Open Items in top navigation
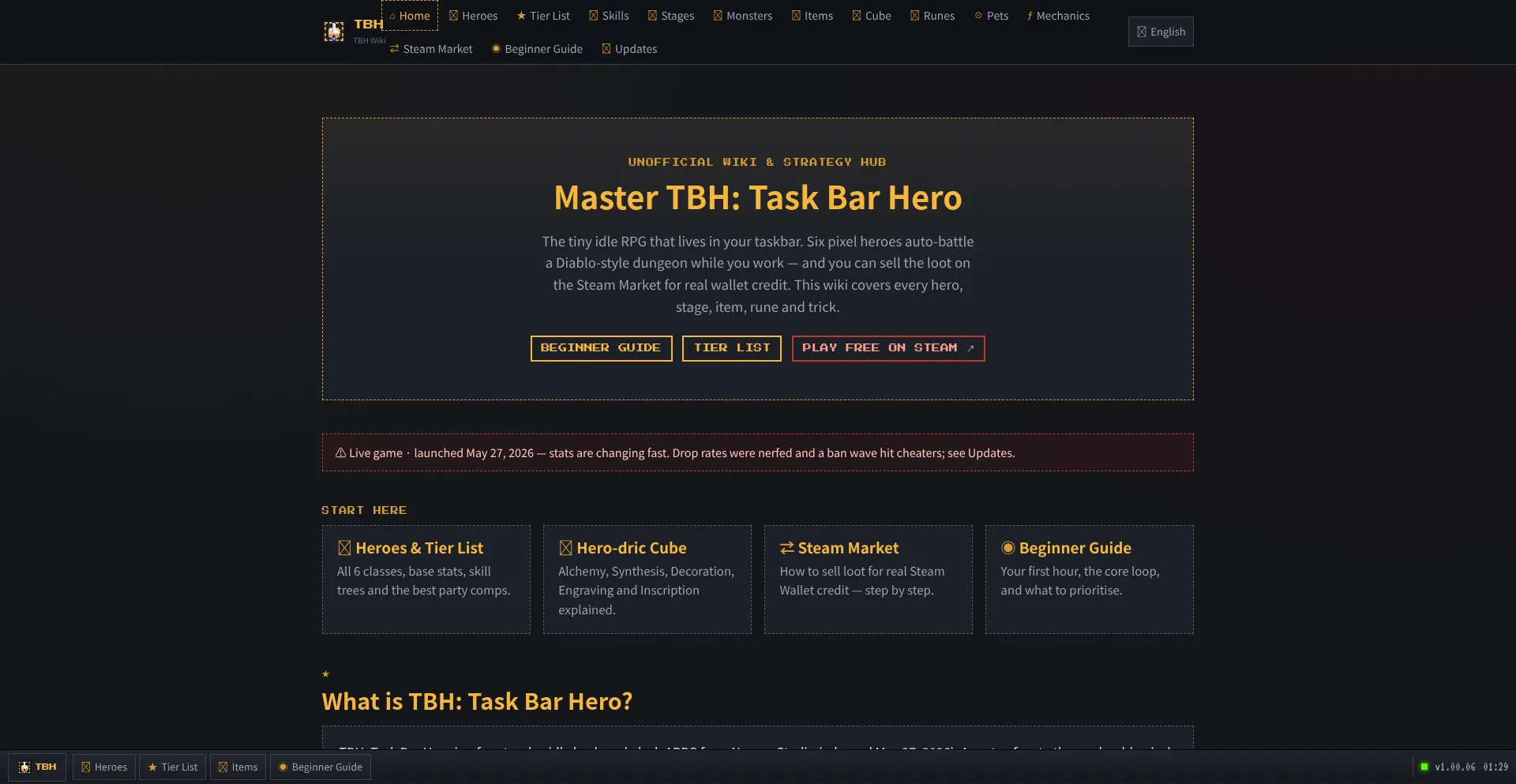The width and height of the screenshot is (1516, 784). [812, 16]
